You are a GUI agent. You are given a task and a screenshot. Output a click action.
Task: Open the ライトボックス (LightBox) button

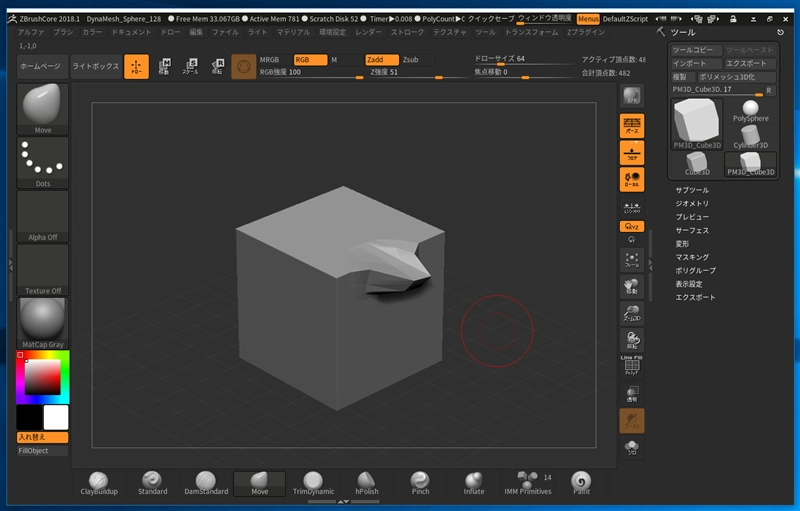(96, 66)
